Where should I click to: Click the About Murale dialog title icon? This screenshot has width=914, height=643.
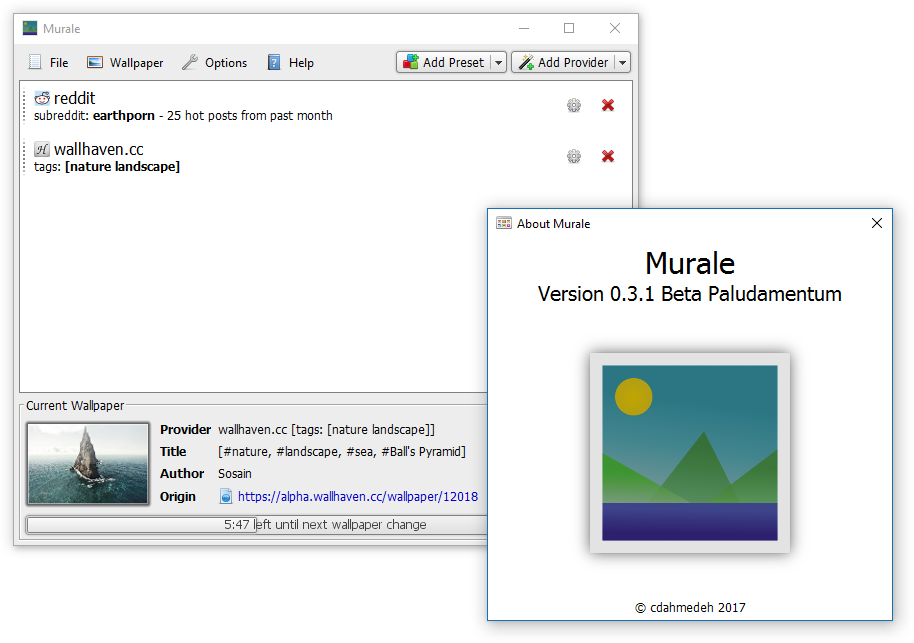pos(504,223)
